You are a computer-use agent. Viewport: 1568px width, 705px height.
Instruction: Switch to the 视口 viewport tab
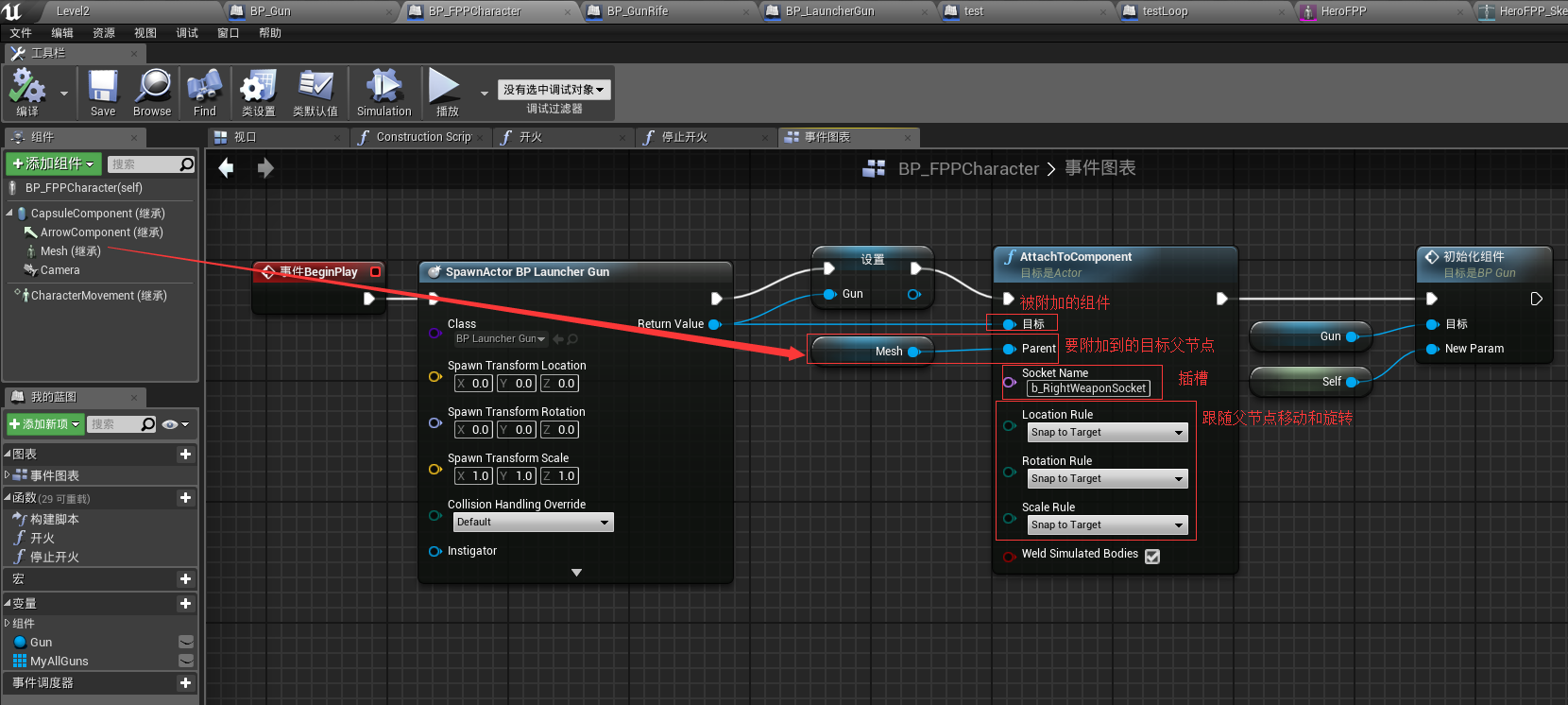click(x=278, y=137)
